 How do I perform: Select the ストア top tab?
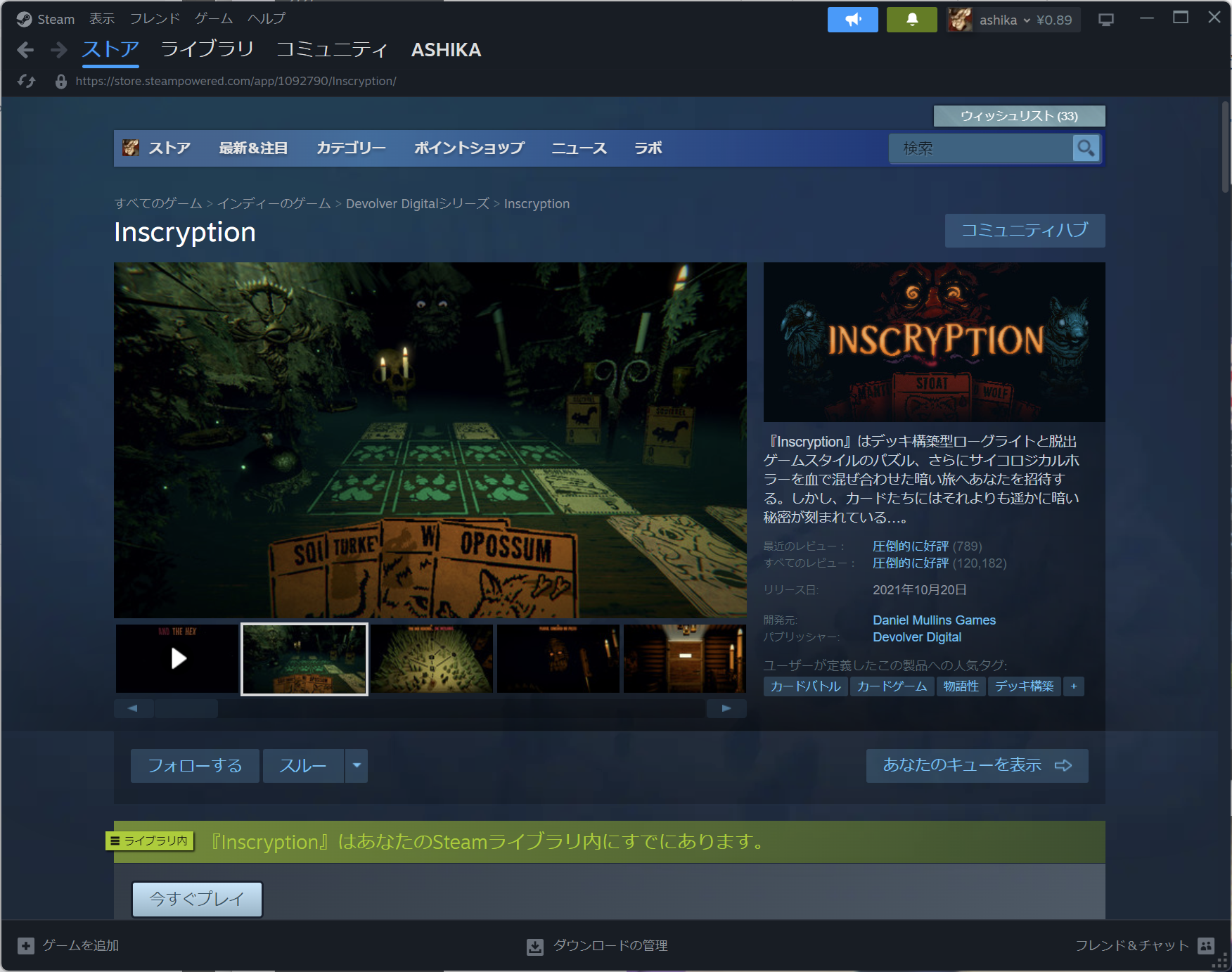pyautogui.click(x=110, y=49)
